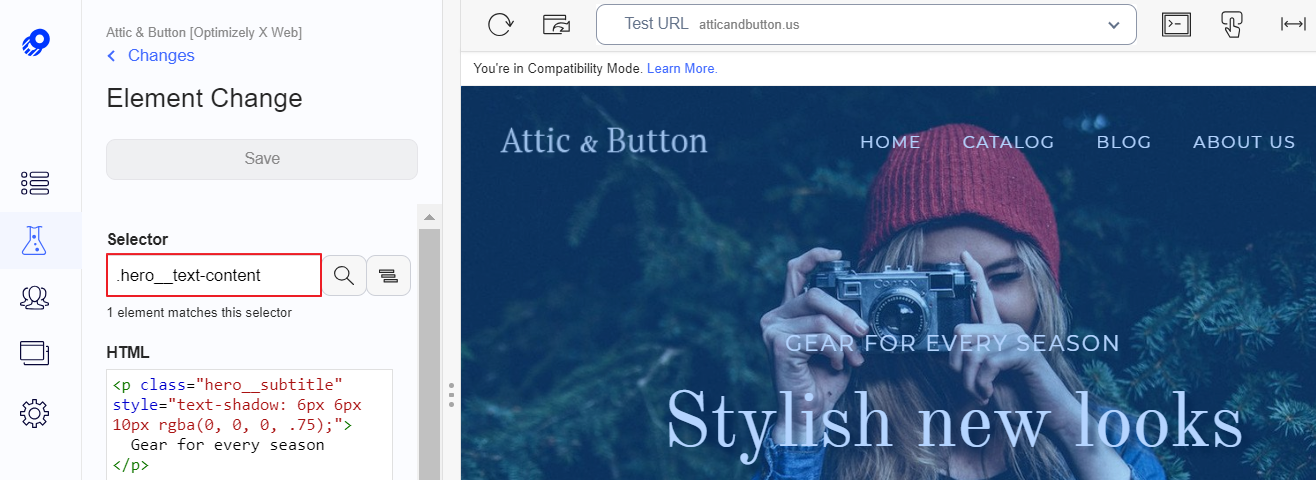Image resolution: width=1316 pixels, height=480 pixels.
Task: Open the code console icon
Action: coord(1176,24)
